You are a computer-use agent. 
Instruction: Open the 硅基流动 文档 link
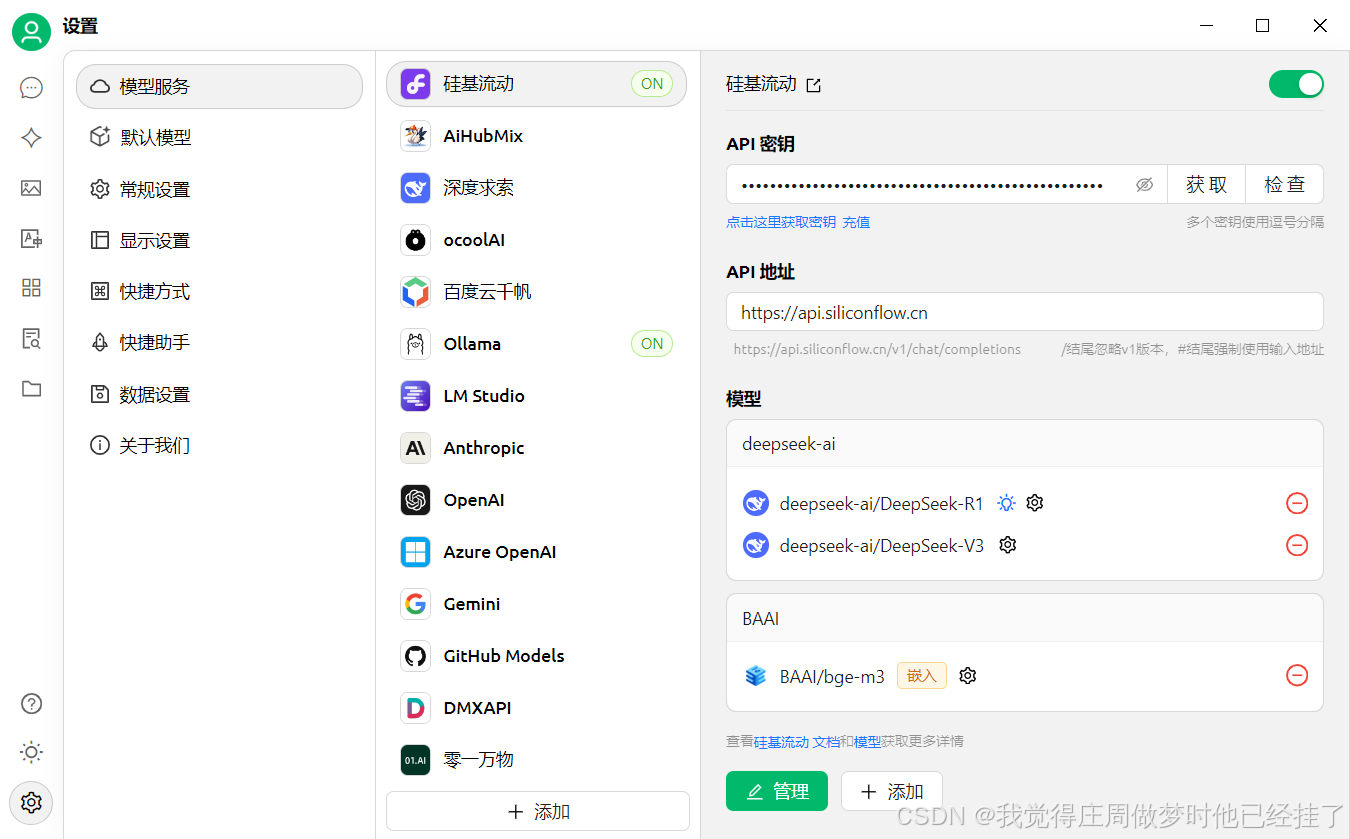[796, 742]
